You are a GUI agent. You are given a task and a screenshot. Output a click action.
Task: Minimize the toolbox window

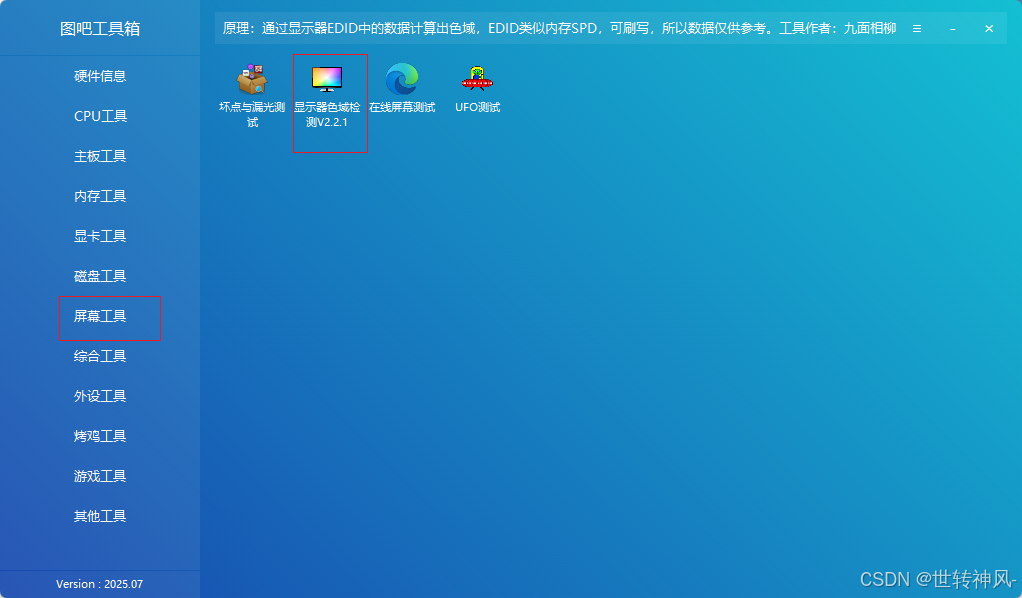pos(952,29)
